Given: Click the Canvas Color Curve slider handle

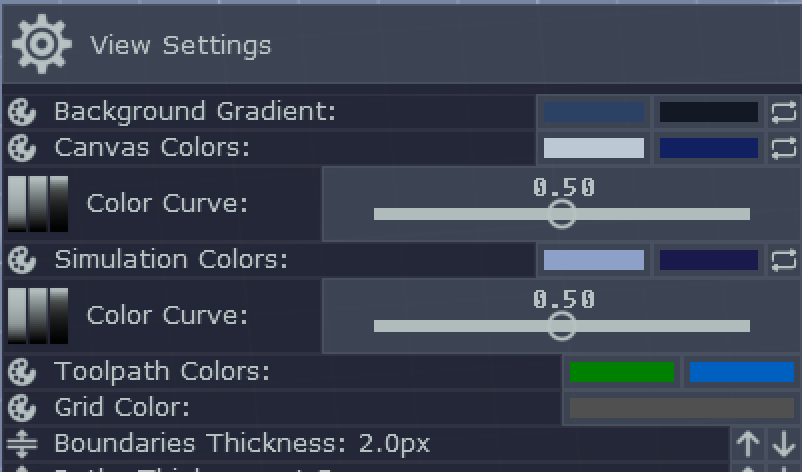Looking at the screenshot, I should [x=562, y=214].
